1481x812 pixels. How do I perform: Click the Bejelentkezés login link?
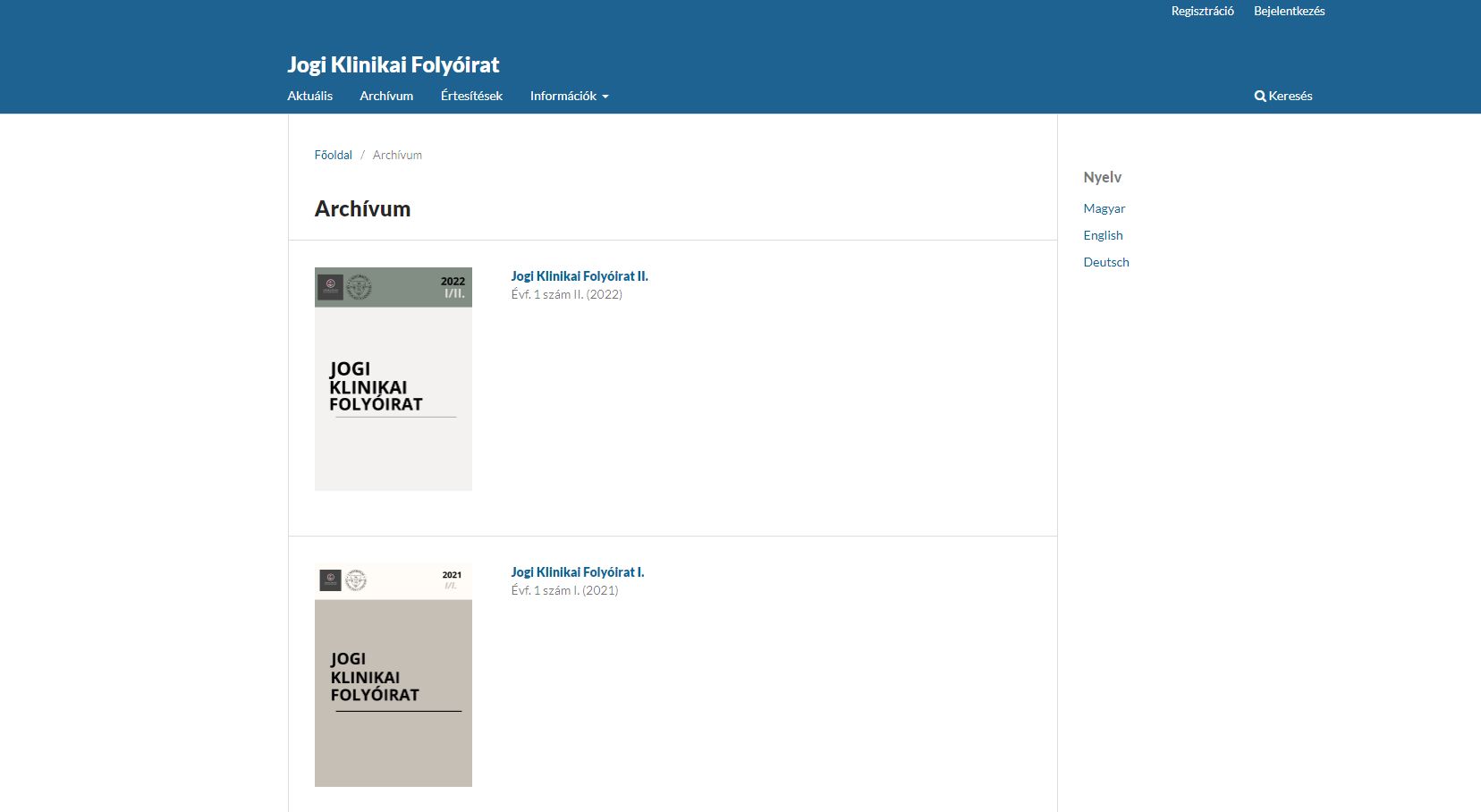[1289, 12]
